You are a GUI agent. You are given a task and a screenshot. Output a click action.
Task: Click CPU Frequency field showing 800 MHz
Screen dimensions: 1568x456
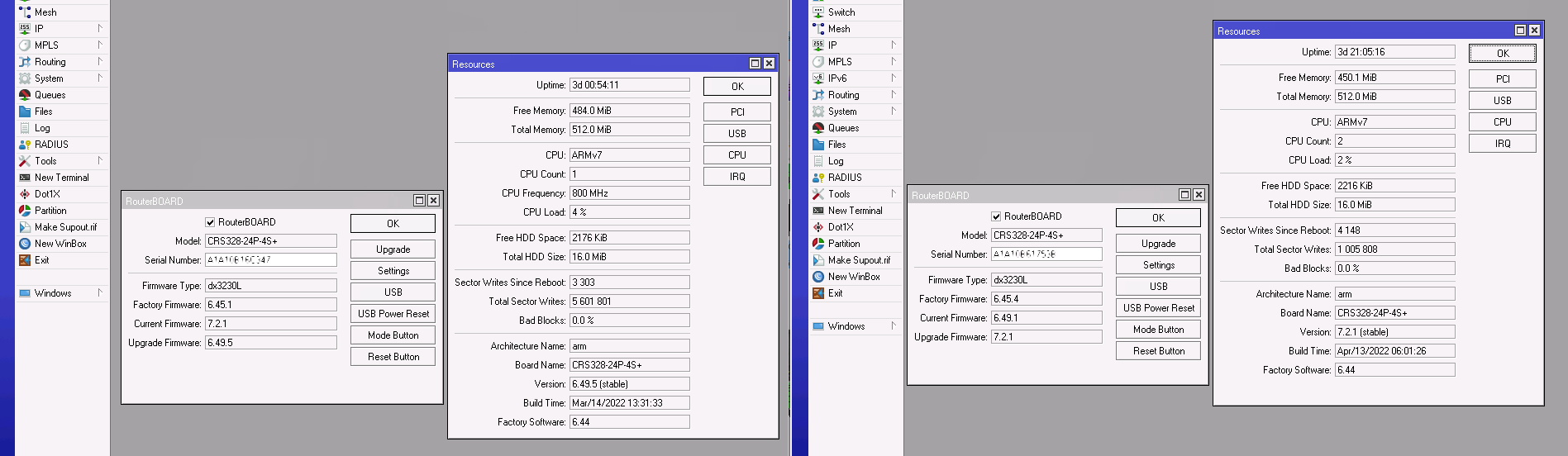coord(630,193)
